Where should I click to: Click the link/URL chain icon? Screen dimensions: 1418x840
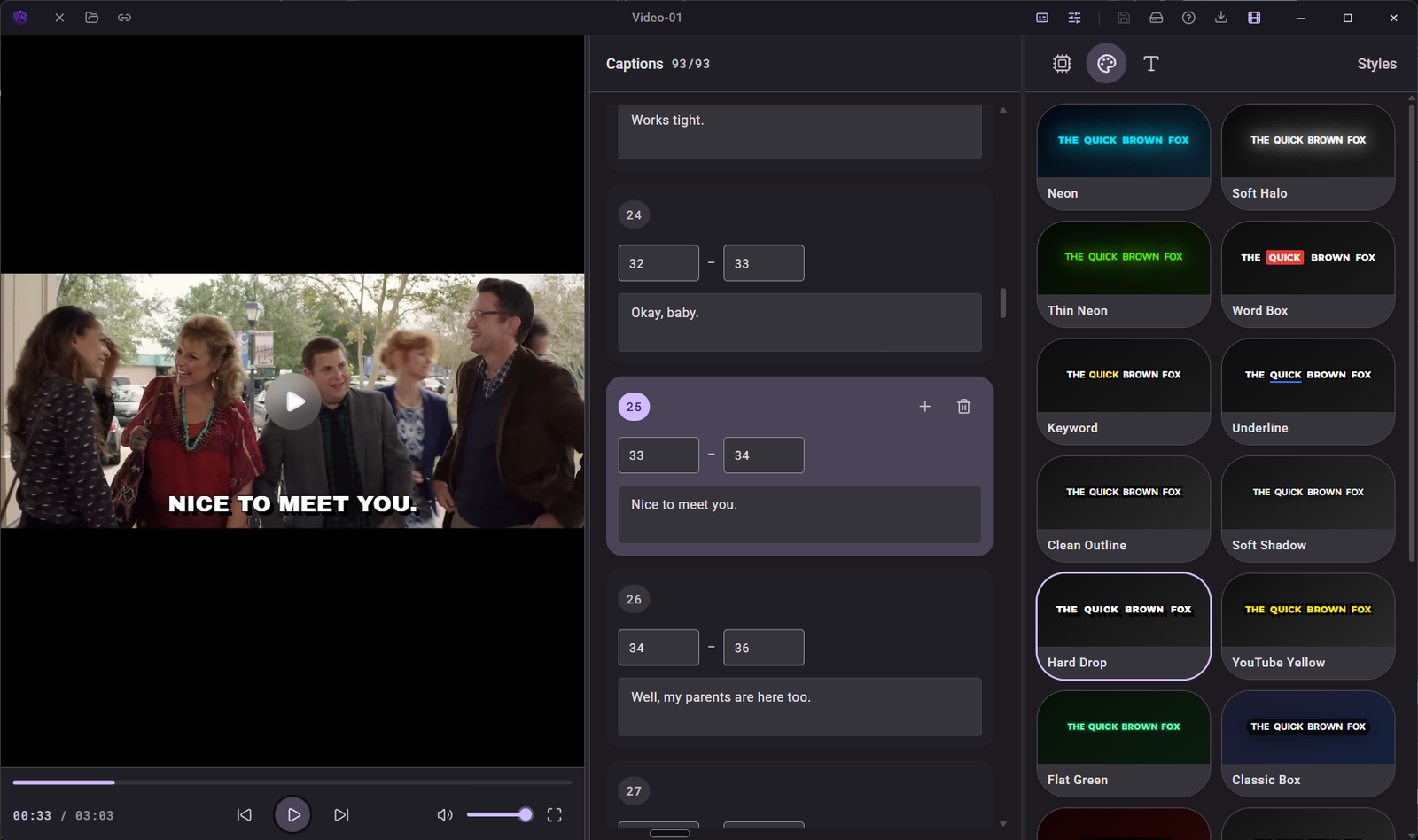tap(124, 18)
